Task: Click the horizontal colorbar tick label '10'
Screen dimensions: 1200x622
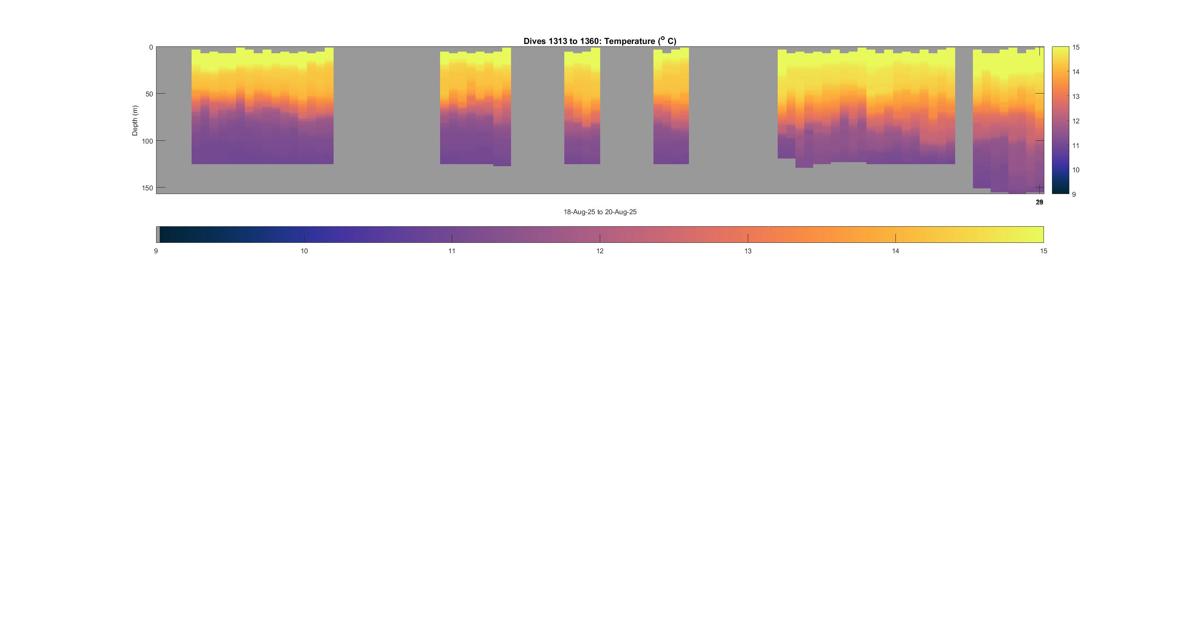Action: tap(304, 251)
